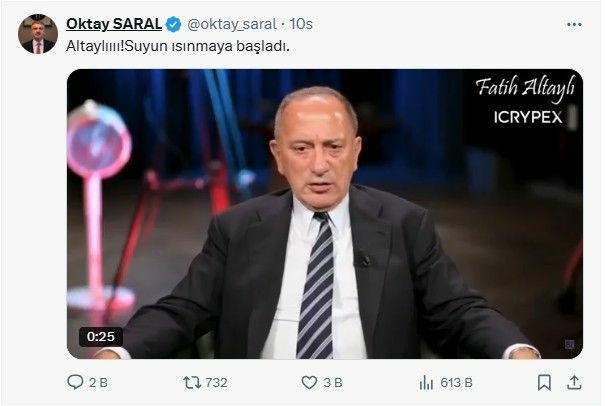Open the @oktay_saral handle link
Screen dimensions: 606x406
click(x=232, y=24)
